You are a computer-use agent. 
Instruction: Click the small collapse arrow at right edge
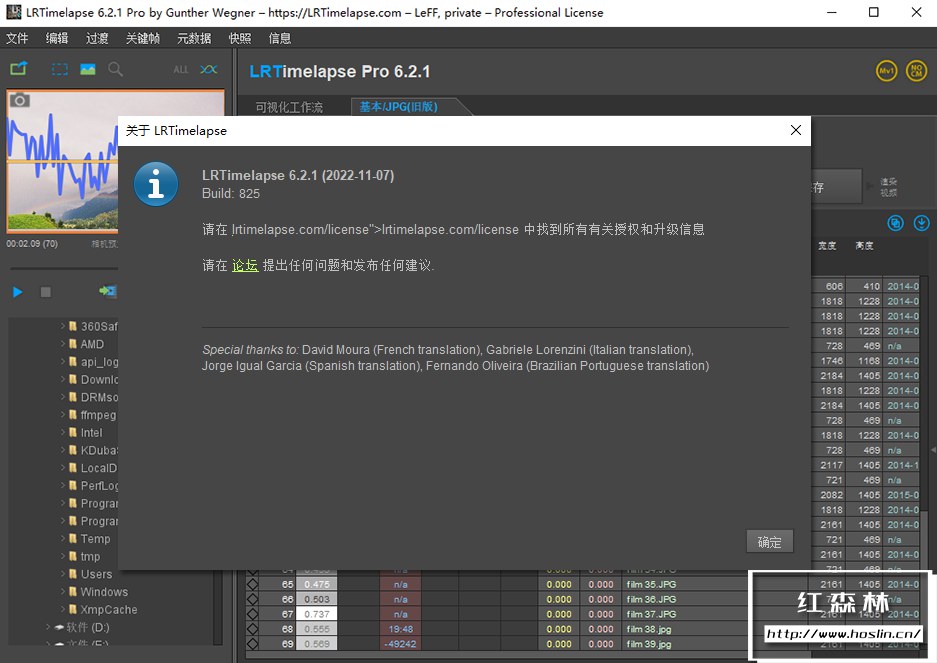pos(933,450)
